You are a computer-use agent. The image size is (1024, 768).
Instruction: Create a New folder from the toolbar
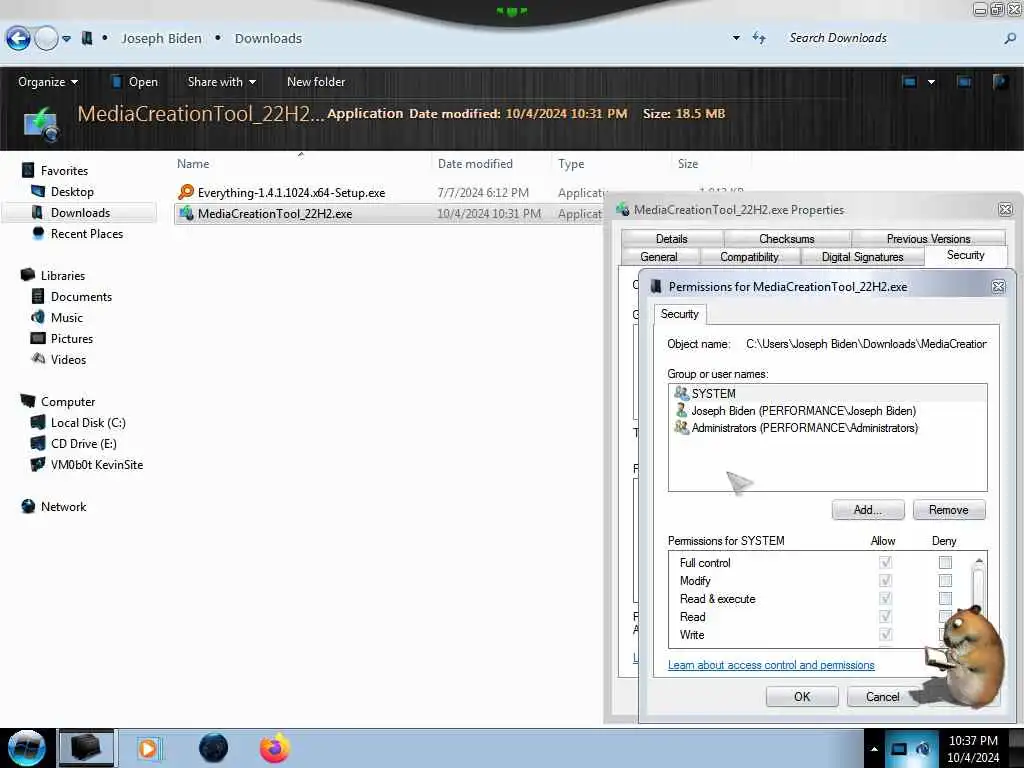(x=316, y=82)
